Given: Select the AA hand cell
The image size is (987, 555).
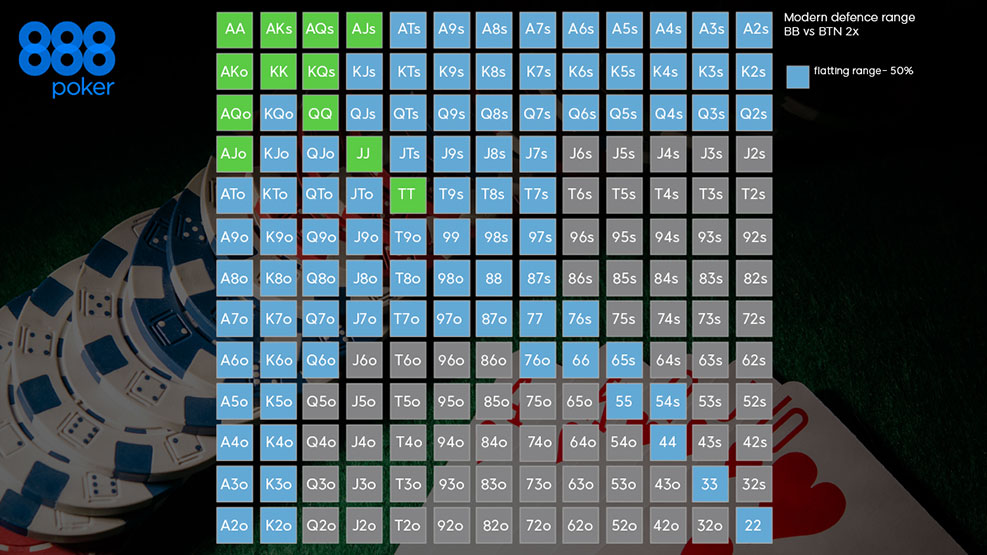Looking at the screenshot, I should pos(235,30).
